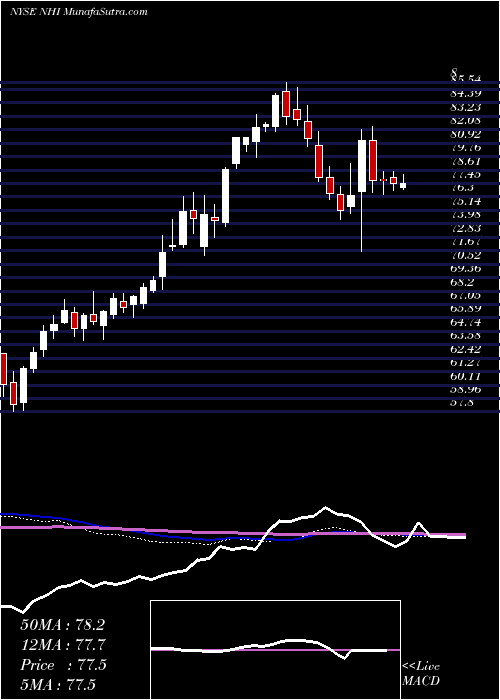
Task: Select the 61.27 price axis label
Action: (466, 363)
